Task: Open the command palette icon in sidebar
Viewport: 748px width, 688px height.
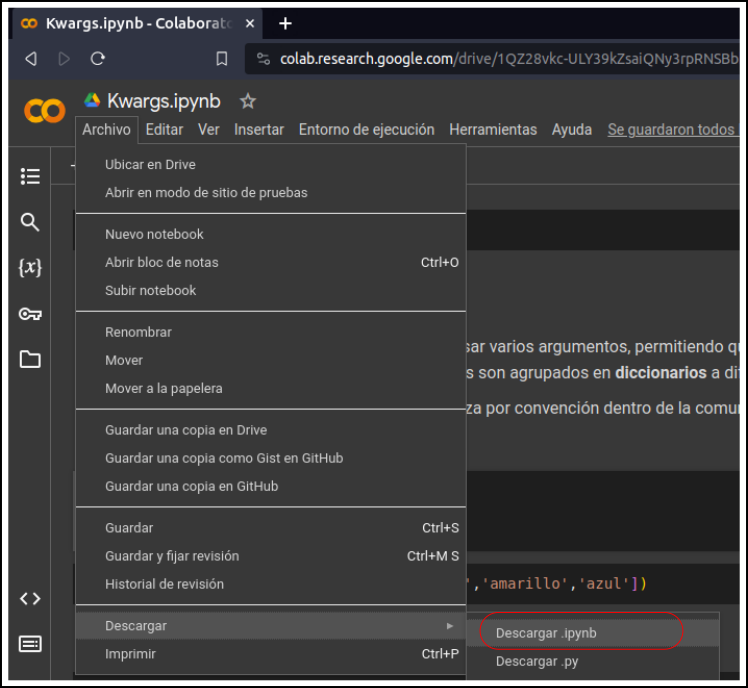Action: [30, 644]
